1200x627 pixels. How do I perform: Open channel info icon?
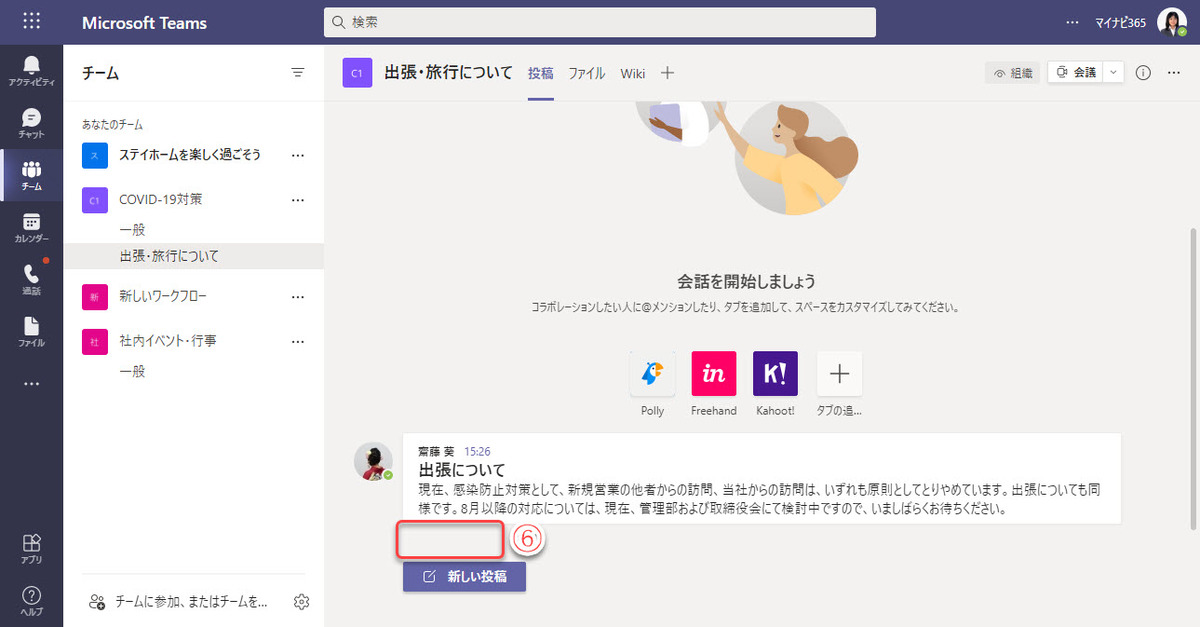point(1144,73)
